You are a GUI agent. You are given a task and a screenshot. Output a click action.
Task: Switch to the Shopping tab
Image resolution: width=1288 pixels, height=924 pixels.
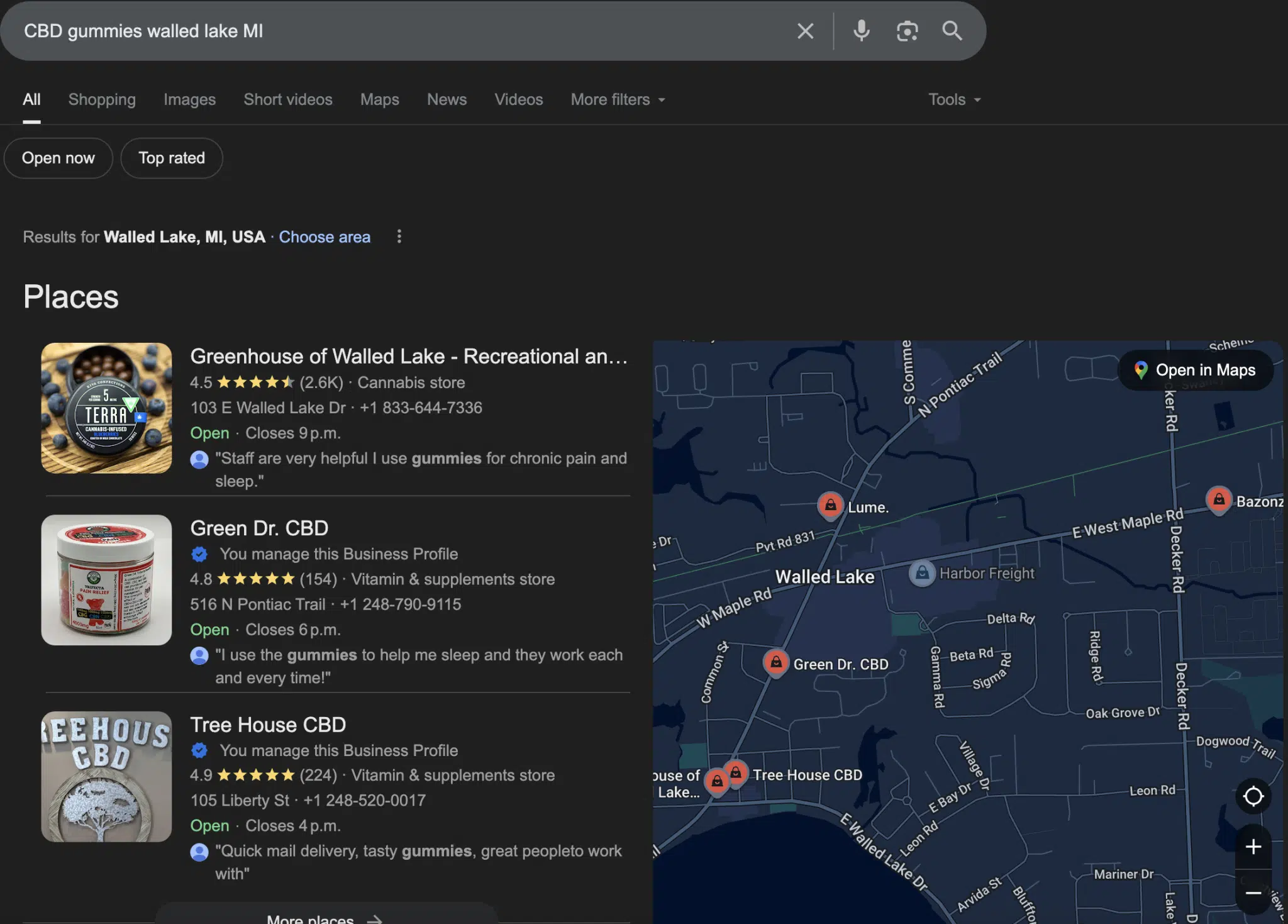coord(102,99)
